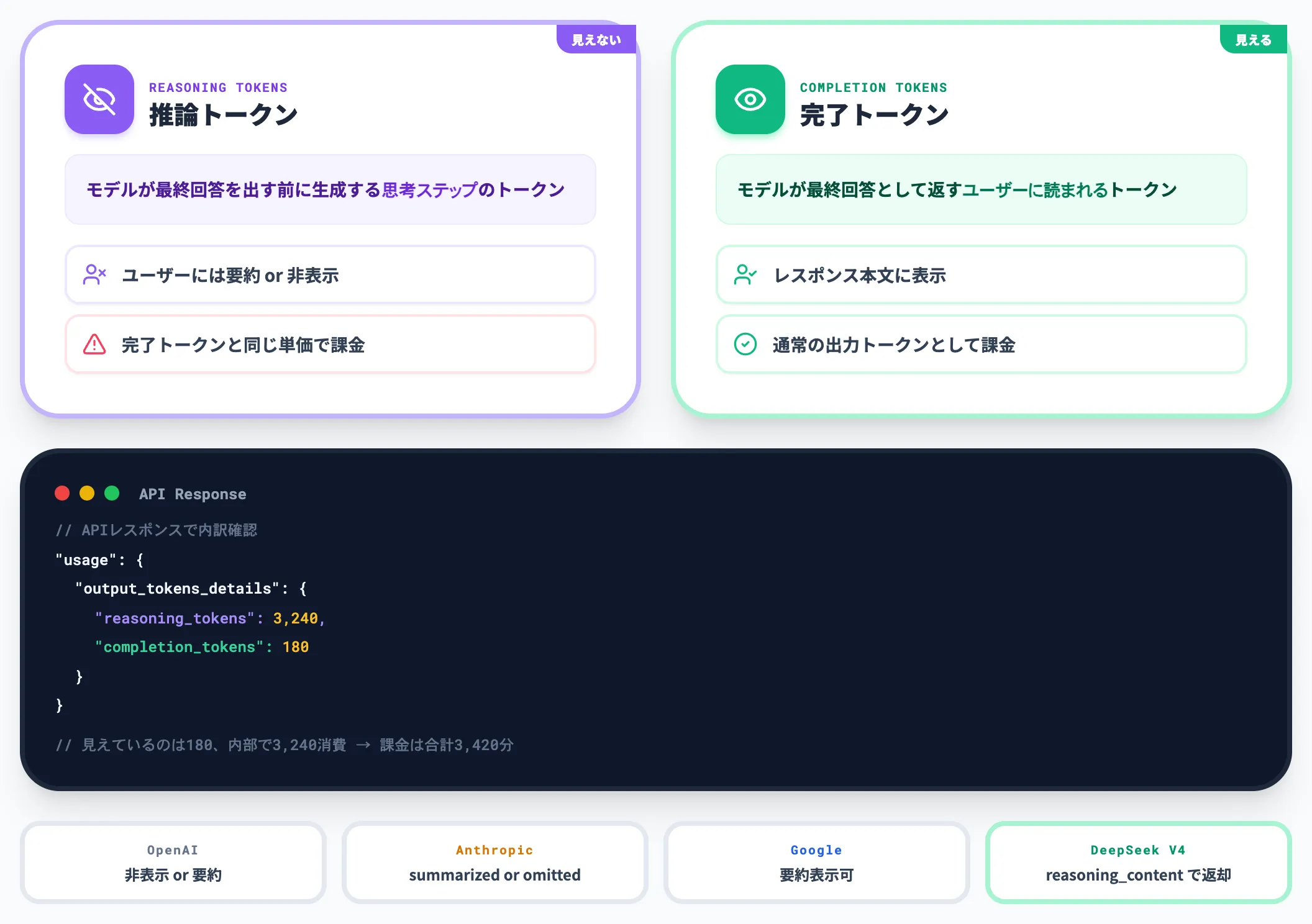The width and height of the screenshot is (1312, 924).
Task: Click the 通常の出力トークンとして課金 row
Action: [x=982, y=344]
